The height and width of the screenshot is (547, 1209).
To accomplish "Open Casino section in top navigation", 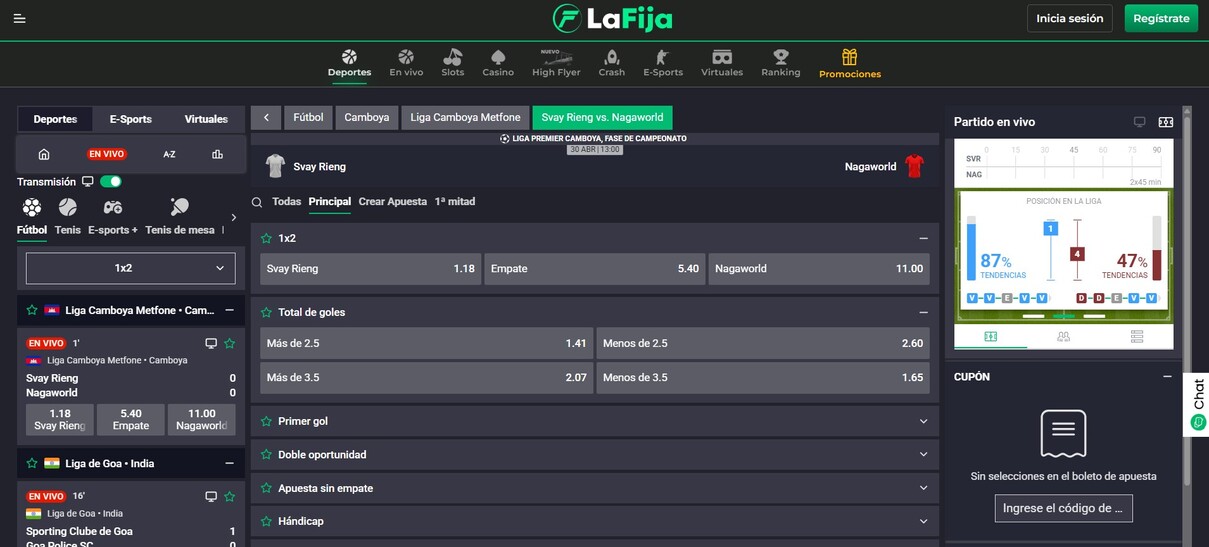I will tap(498, 63).
